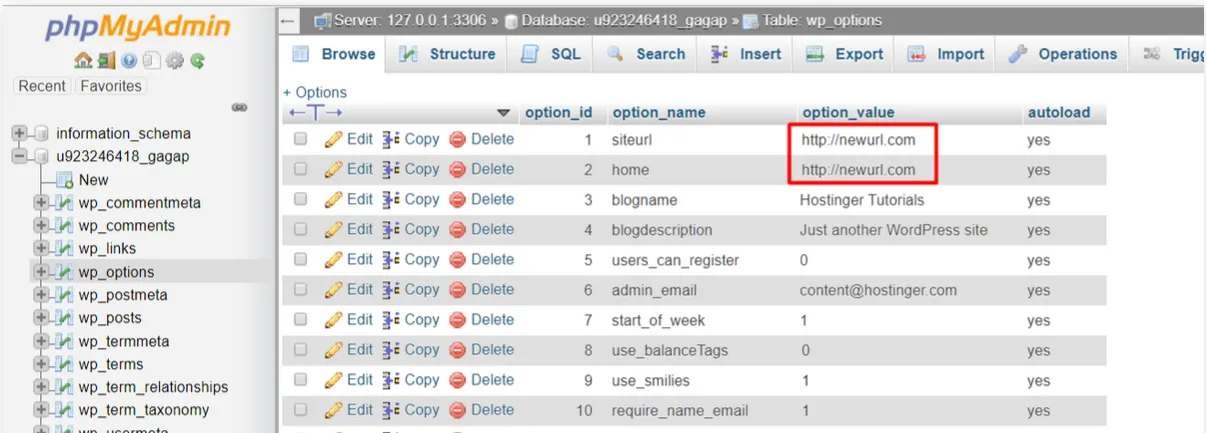Open the Structure tab

[448, 54]
